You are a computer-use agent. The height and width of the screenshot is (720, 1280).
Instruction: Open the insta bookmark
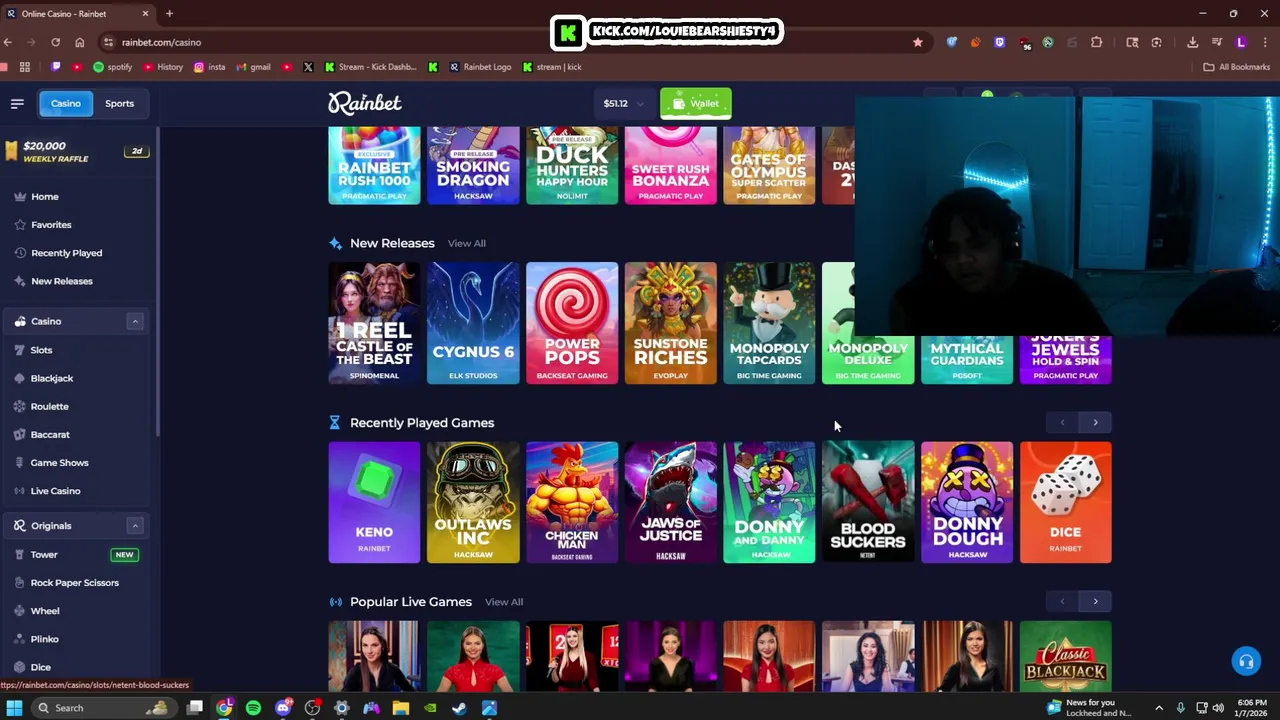(x=209, y=67)
